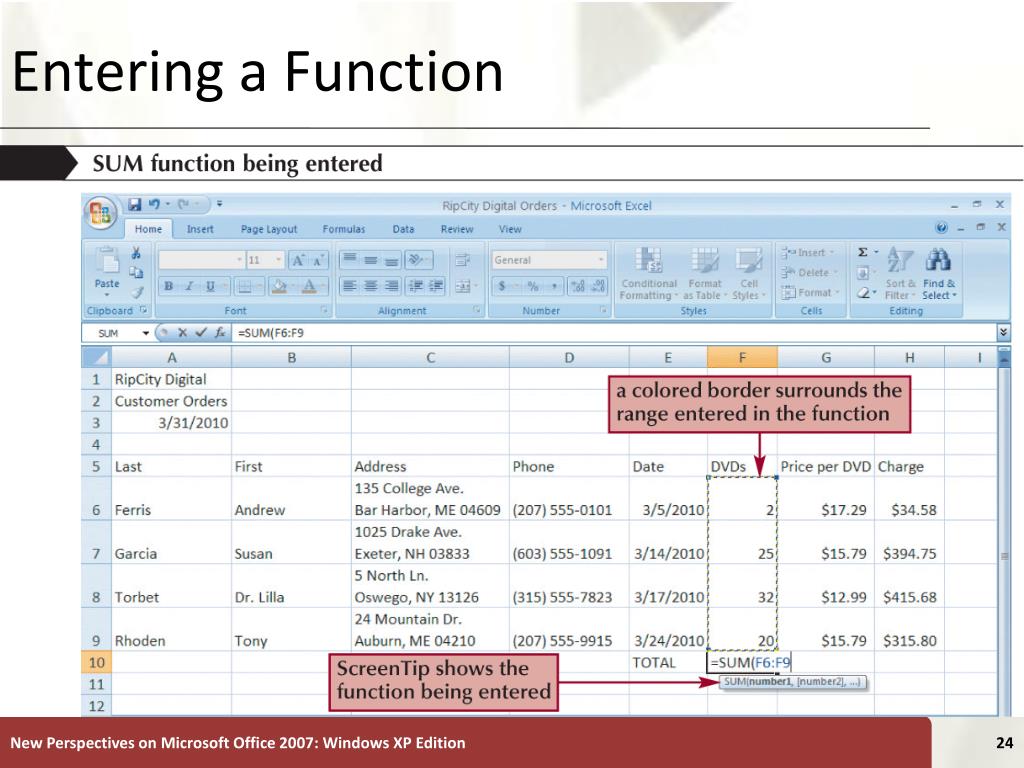
Task: Toggle Underline formatting
Action: 210,286
